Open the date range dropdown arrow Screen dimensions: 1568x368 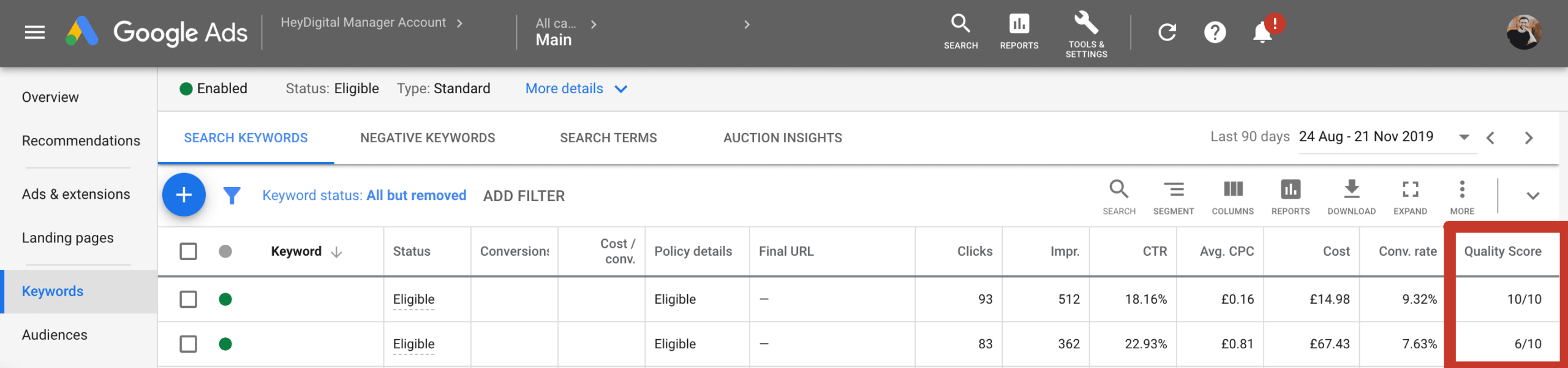[x=1464, y=137]
